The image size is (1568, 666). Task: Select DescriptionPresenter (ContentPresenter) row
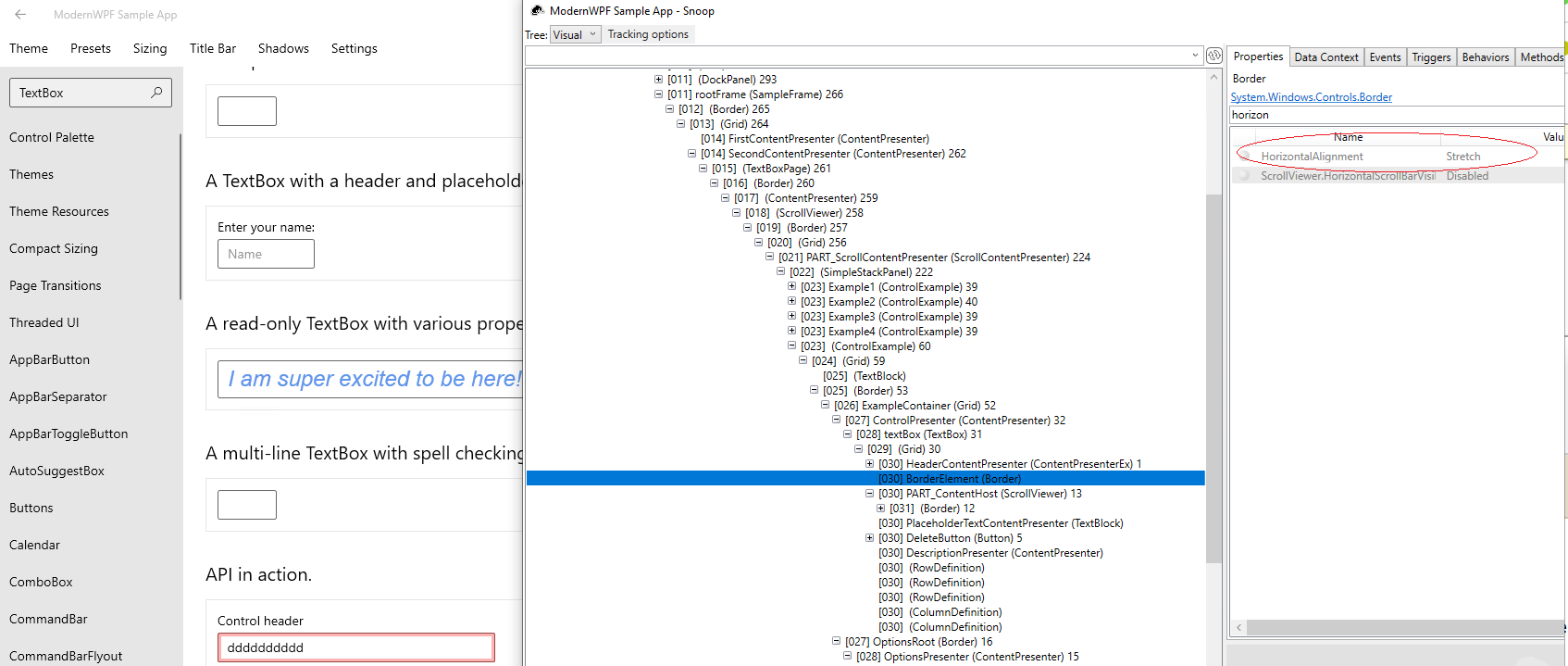click(990, 553)
